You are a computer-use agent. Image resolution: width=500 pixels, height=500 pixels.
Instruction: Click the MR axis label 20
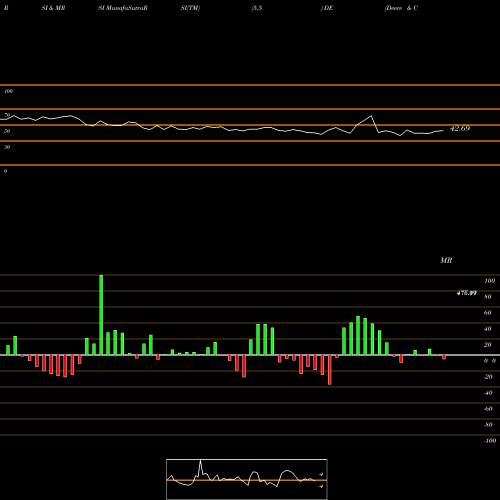pos(487,345)
